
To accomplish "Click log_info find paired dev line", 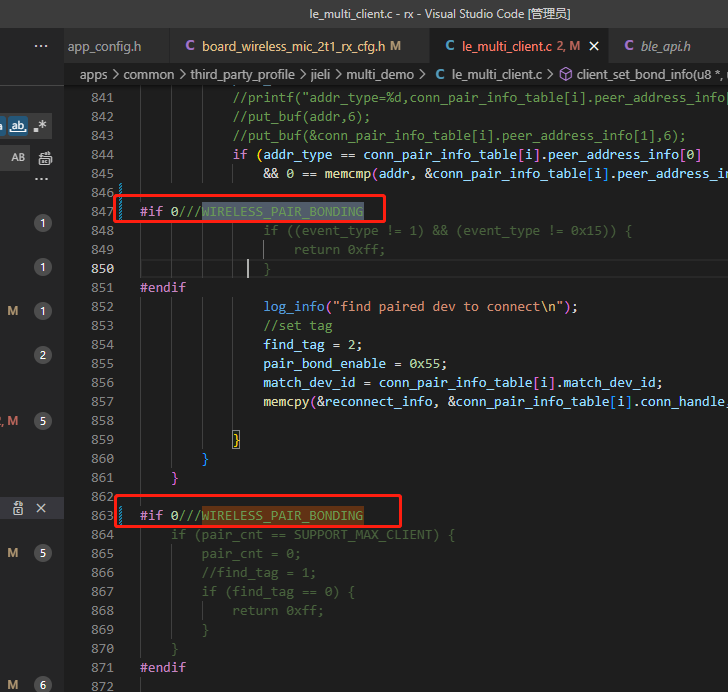I will point(421,307).
